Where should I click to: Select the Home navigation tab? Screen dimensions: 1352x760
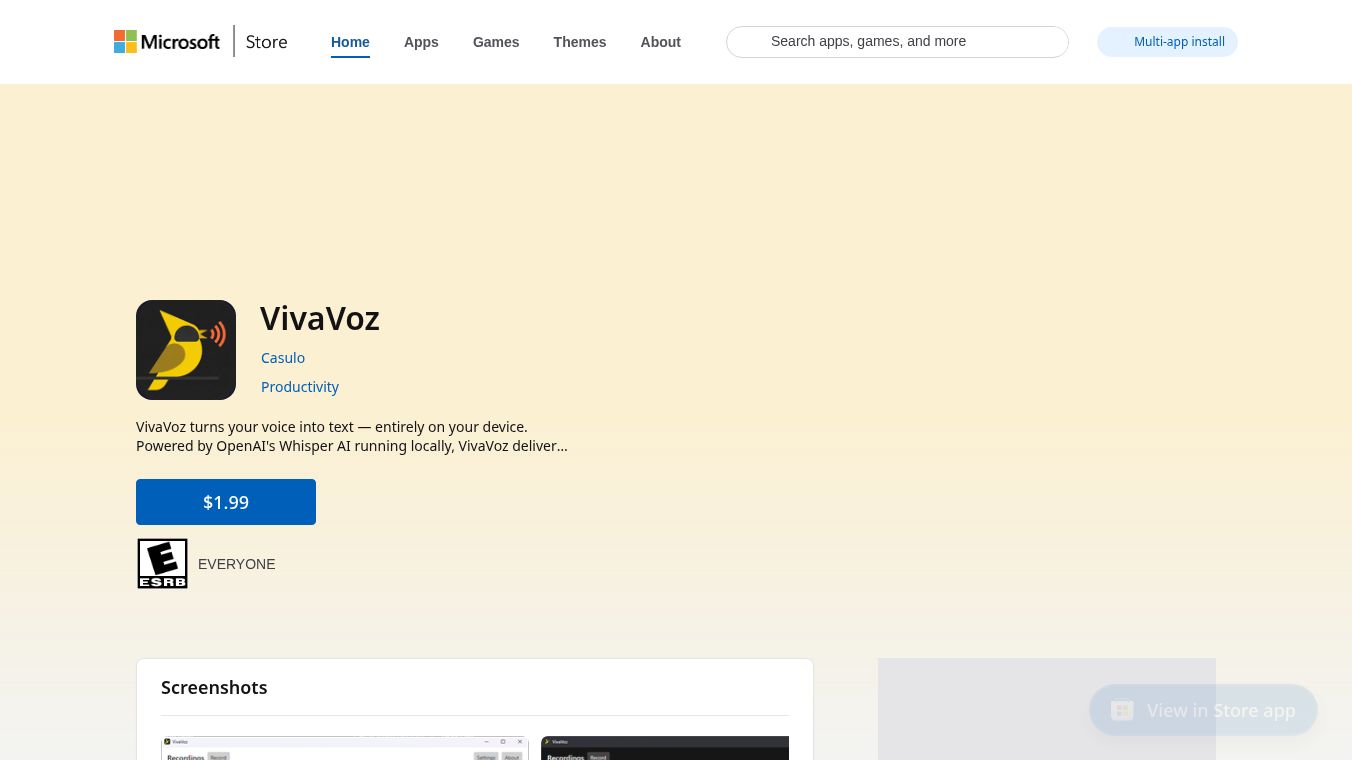click(350, 42)
